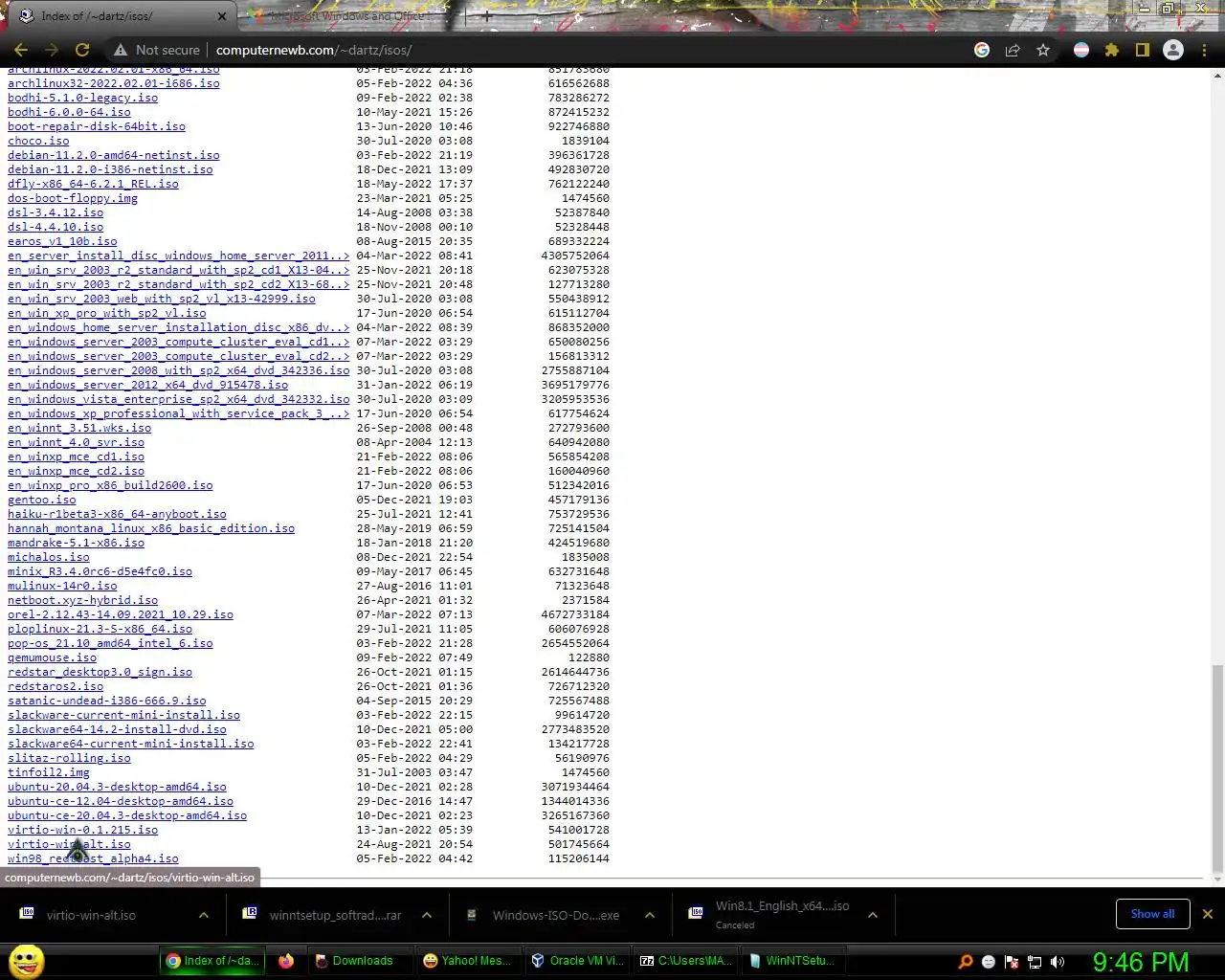Click virtio-win-0.1.215.iso link
This screenshot has width=1225, height=980.
83,830
